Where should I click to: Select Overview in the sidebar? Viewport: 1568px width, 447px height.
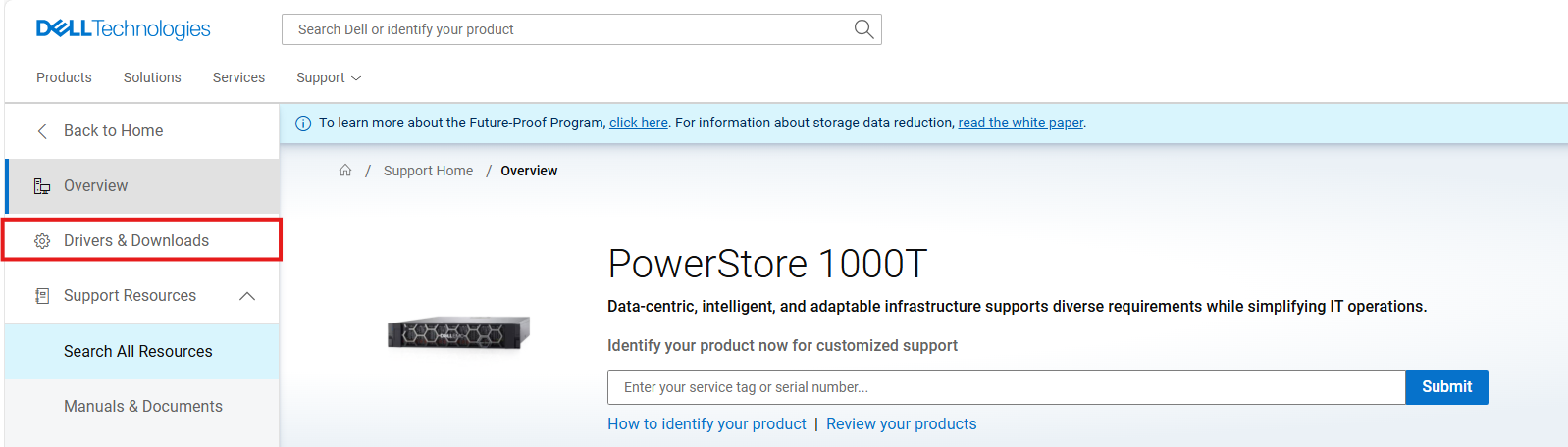(142, 186)
